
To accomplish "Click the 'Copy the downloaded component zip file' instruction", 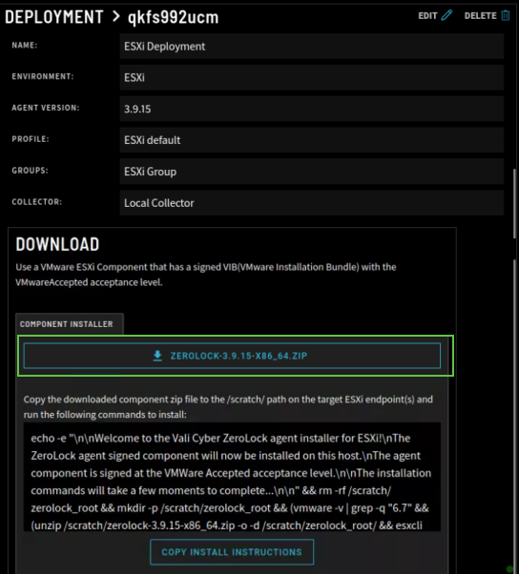I will [x=228, y=407].
